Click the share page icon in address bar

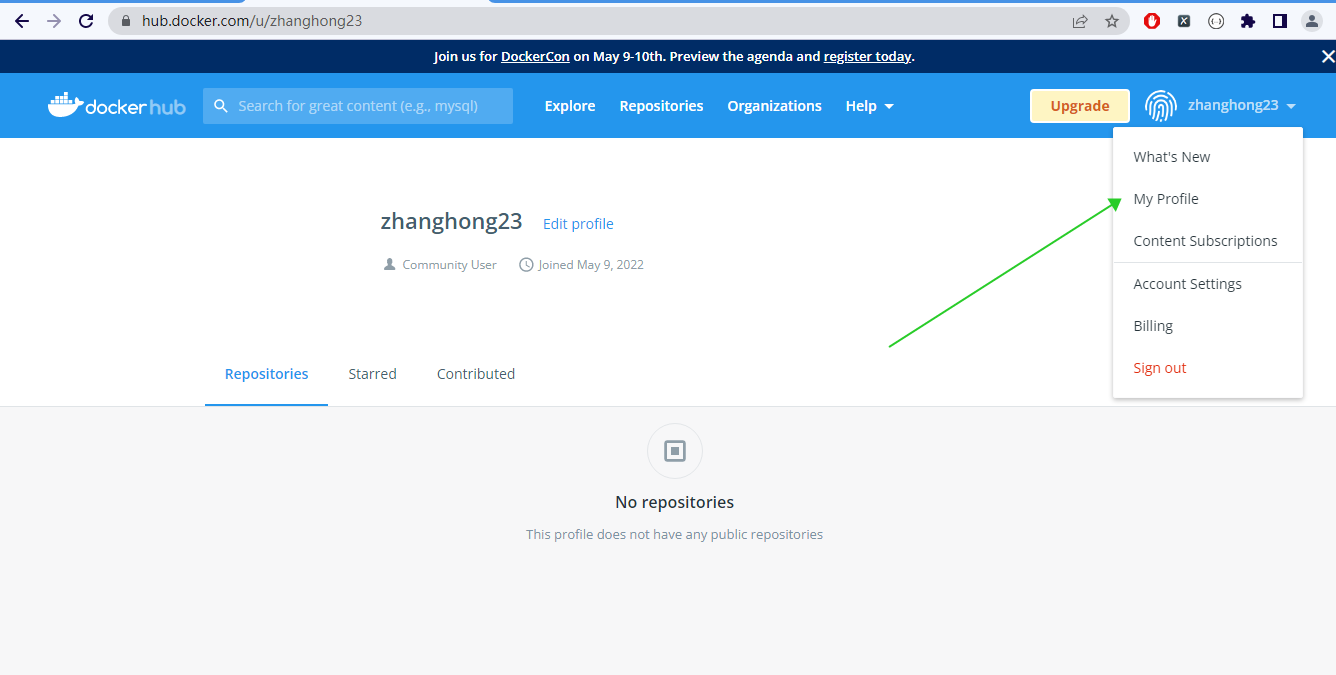coord(1080,21)
